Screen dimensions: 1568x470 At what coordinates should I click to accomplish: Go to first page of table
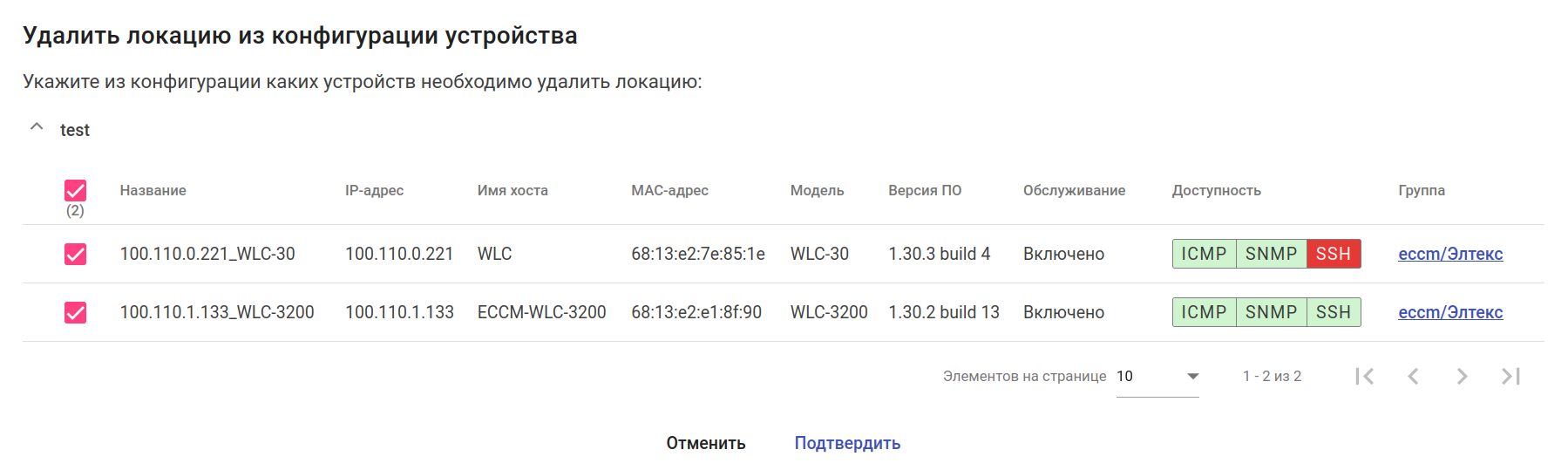[x=1365, y=376]
